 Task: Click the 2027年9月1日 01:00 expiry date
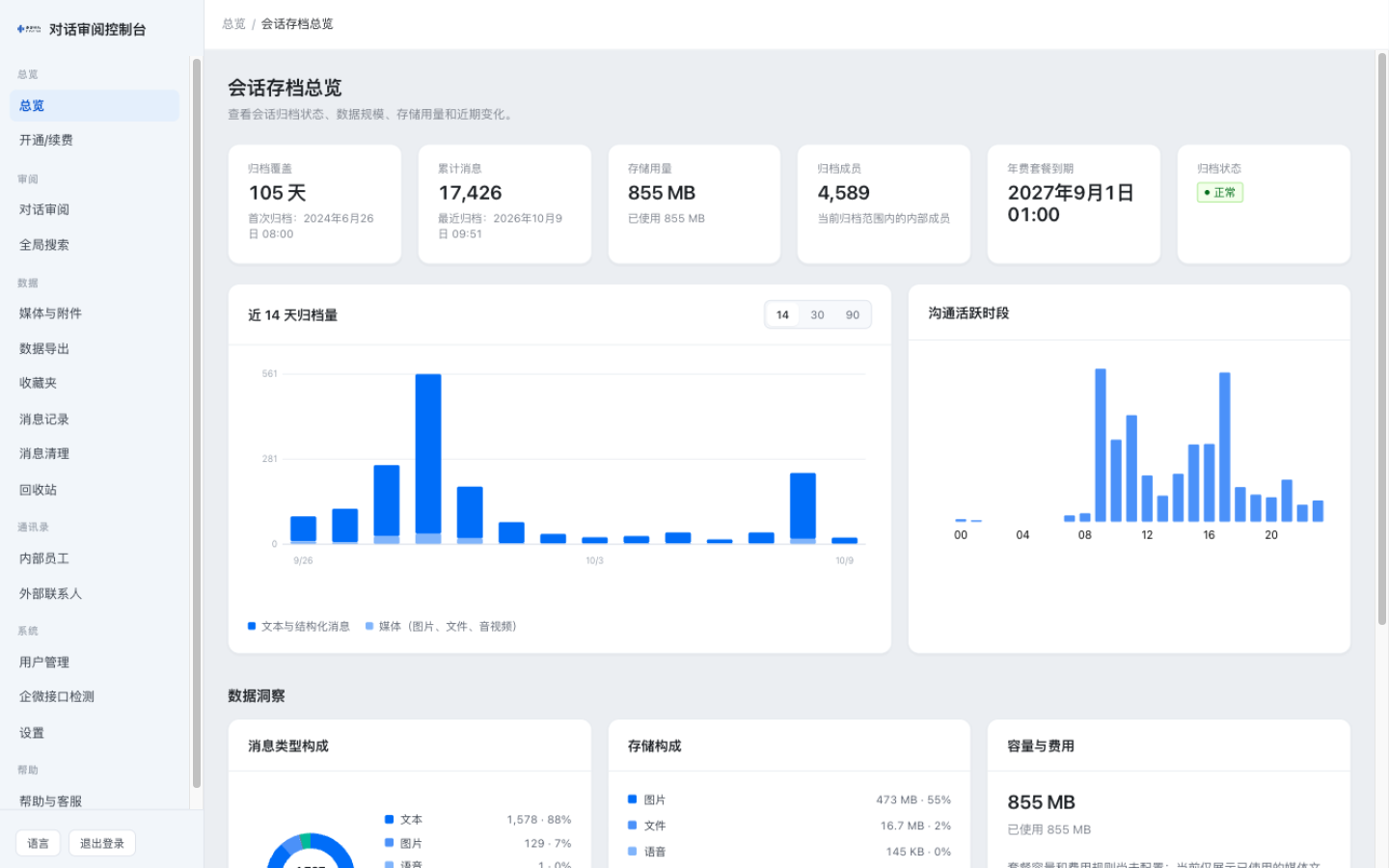1071,203
